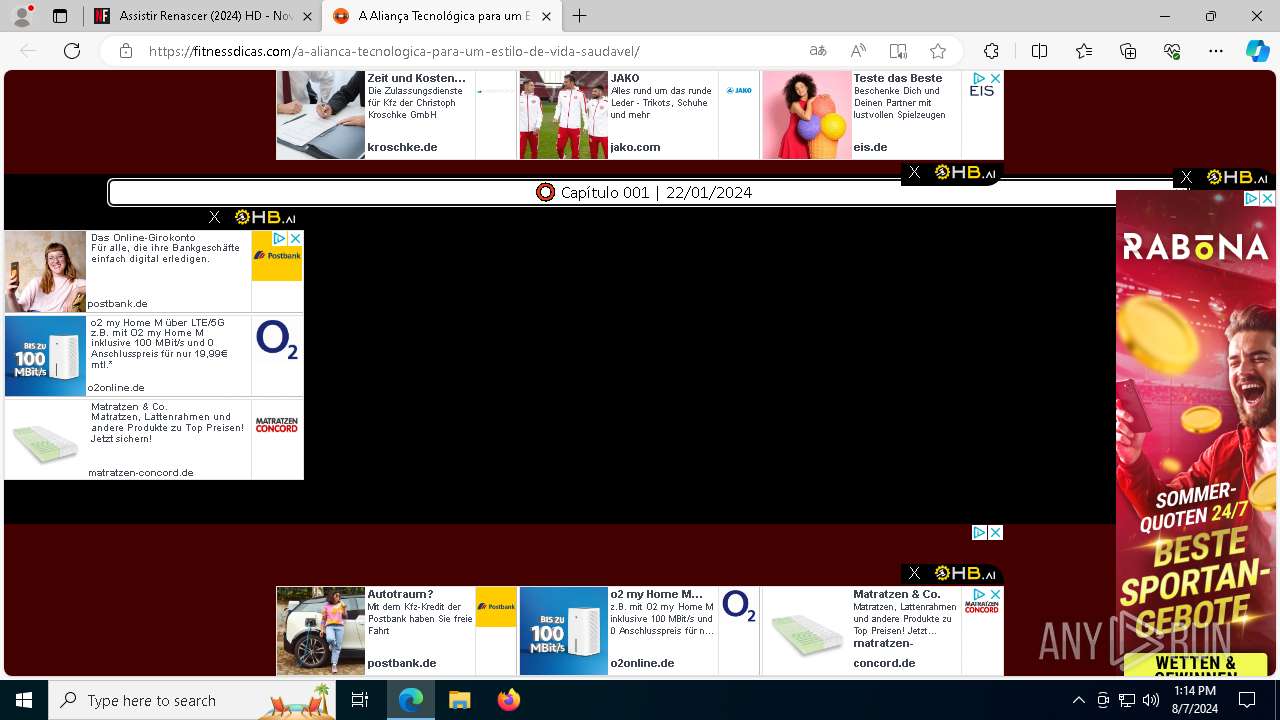Viewport: 1280px width, 720px height.
Task: Open notification center icon
Action: click(1247, 700)
